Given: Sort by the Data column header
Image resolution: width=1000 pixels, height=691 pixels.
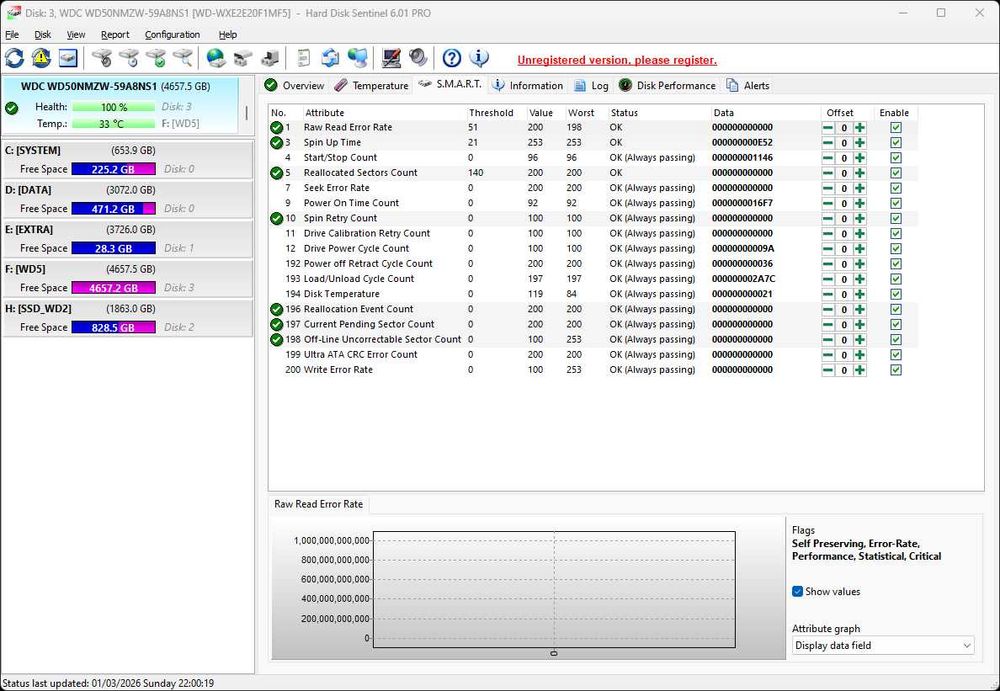Looking at the screenshot, I should pyautogui.click(x=766, y=112).
